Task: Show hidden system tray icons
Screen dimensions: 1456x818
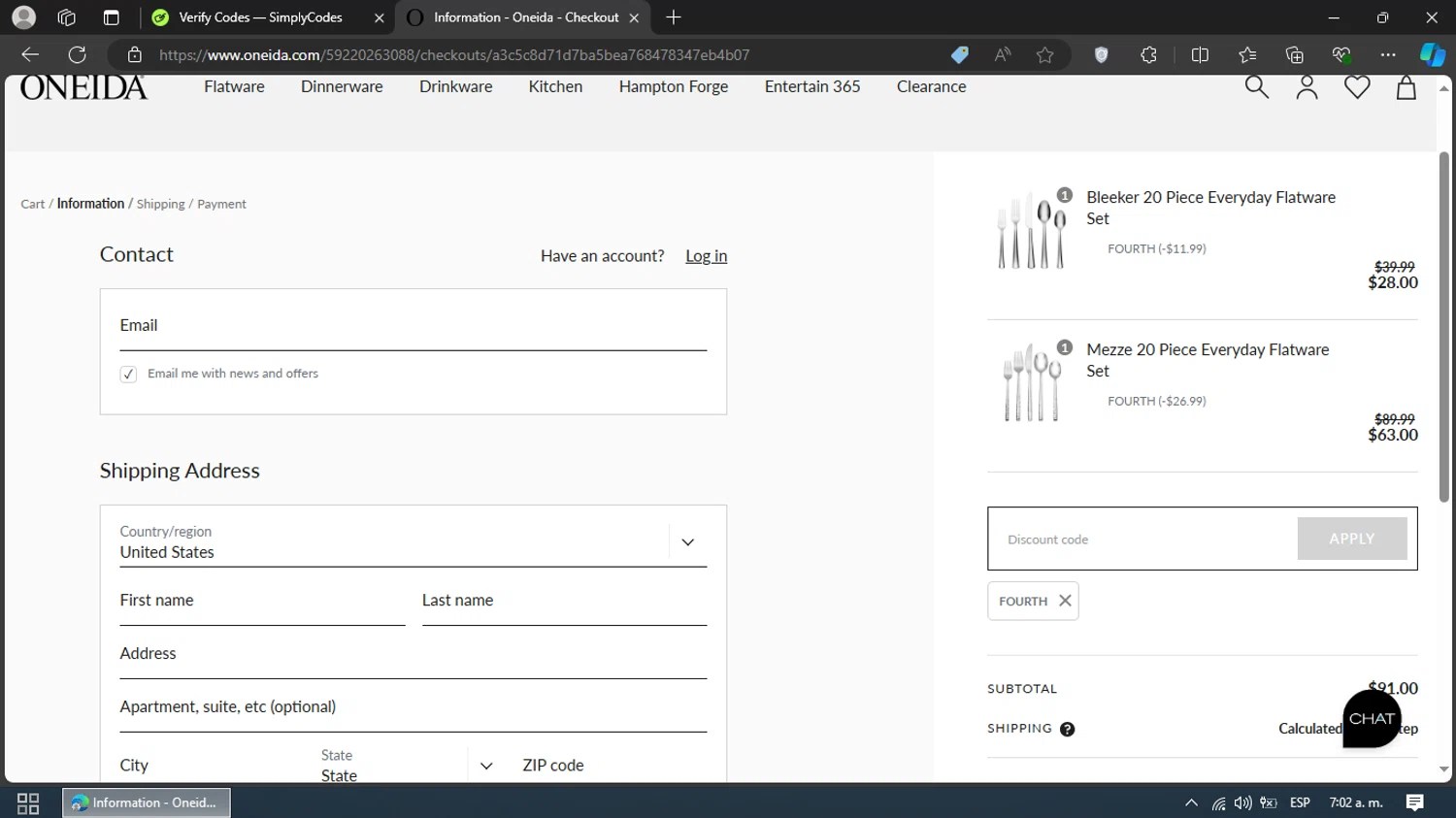Action: point(1191,802)
